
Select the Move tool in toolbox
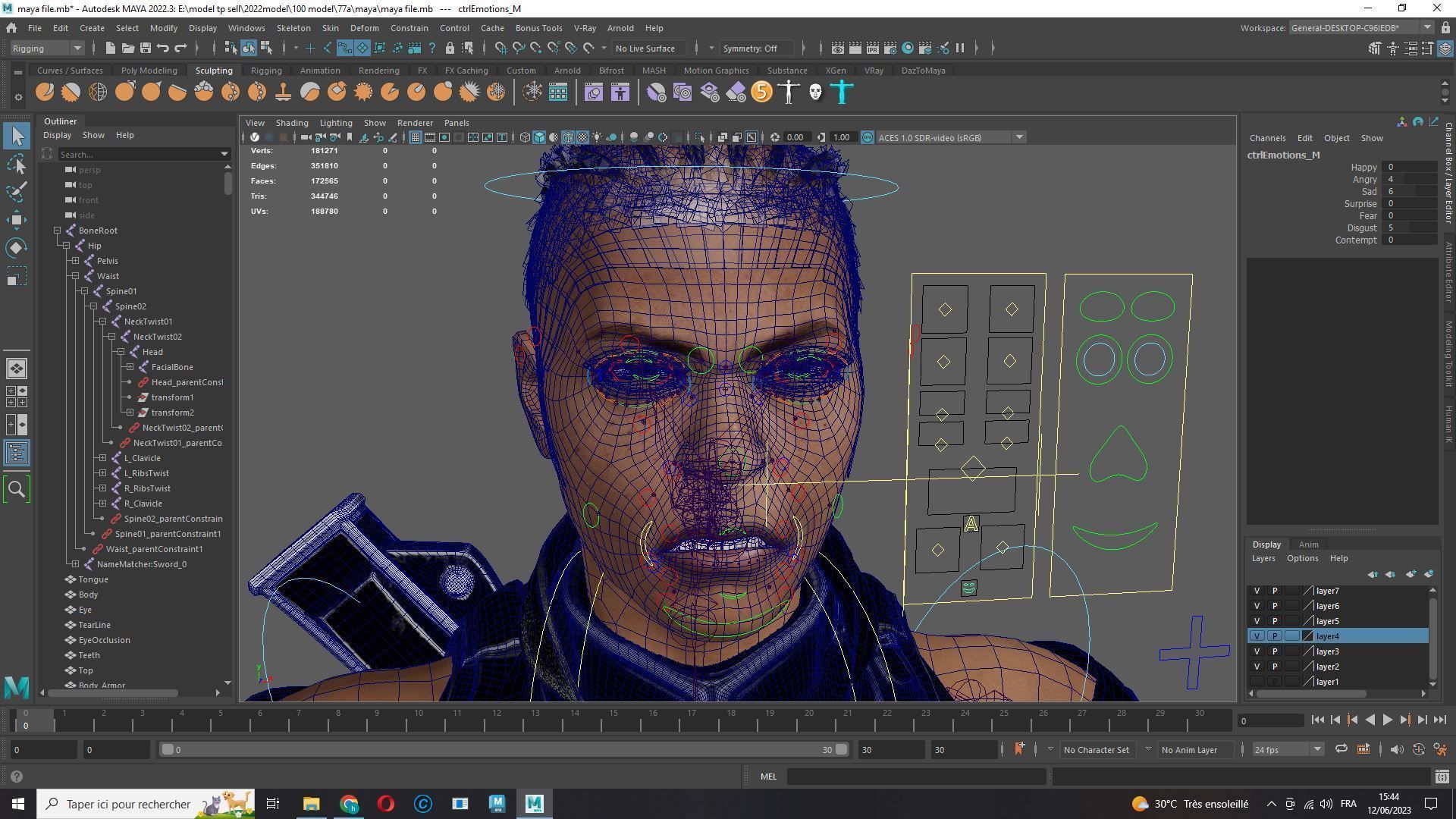17,220
